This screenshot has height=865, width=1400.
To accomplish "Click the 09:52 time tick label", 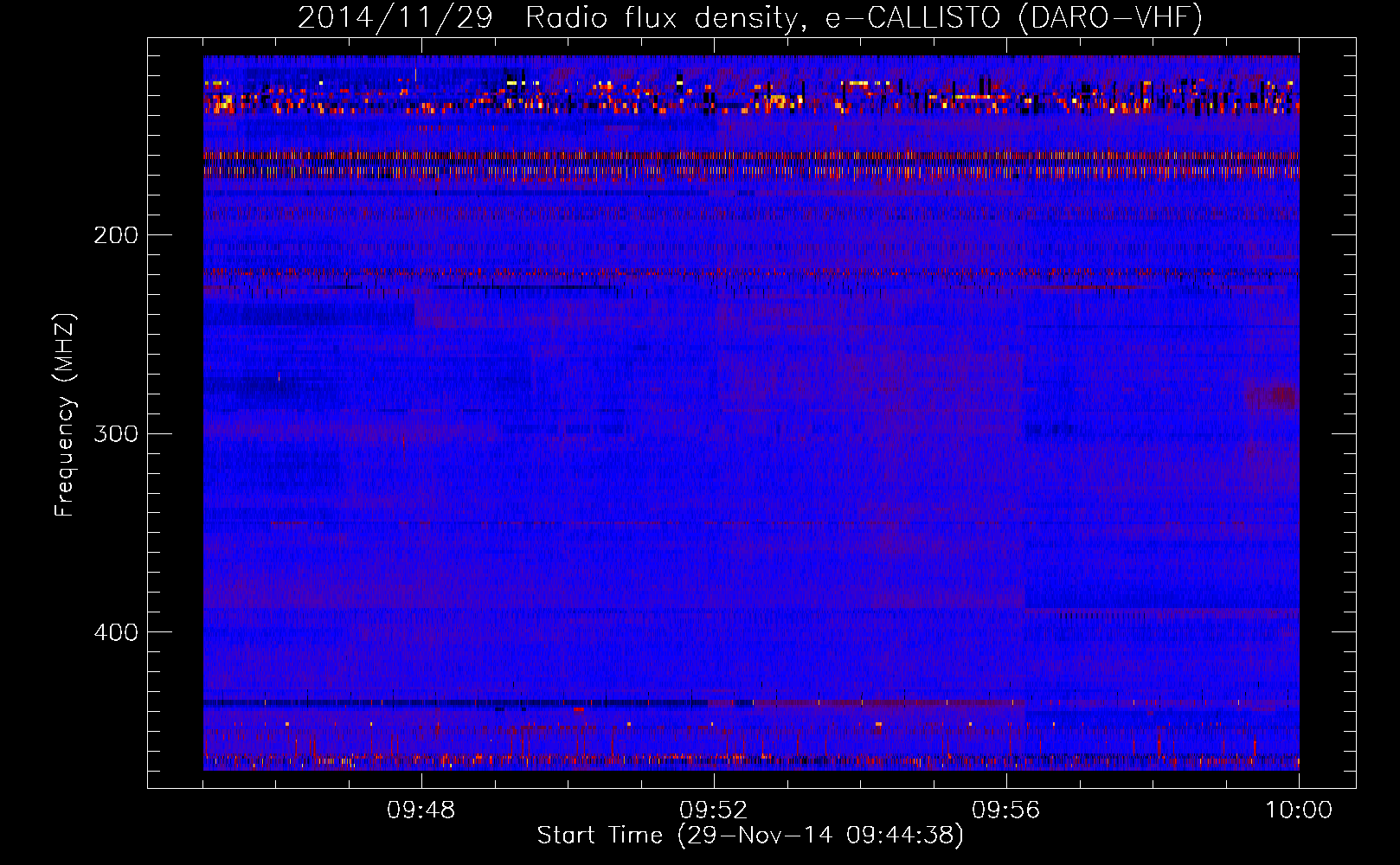I will click(x=714, y=811).
